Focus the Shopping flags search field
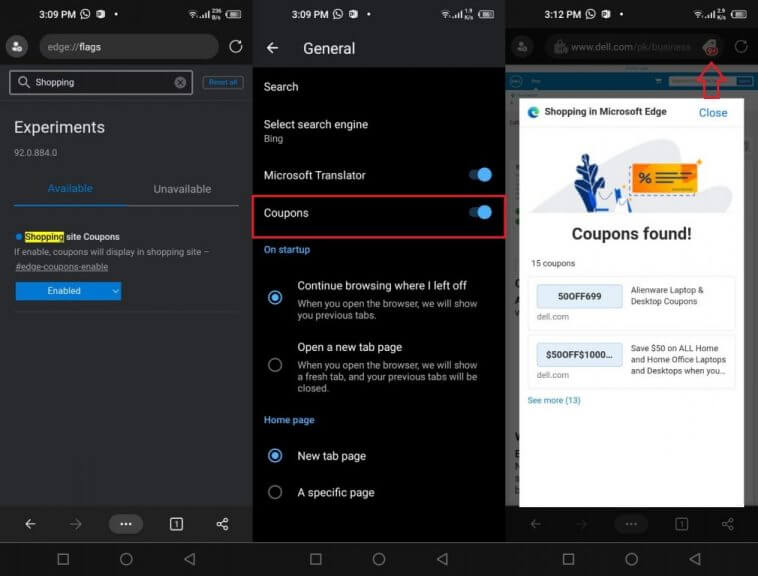Screen dimensions: 758x576 (101, 82)
